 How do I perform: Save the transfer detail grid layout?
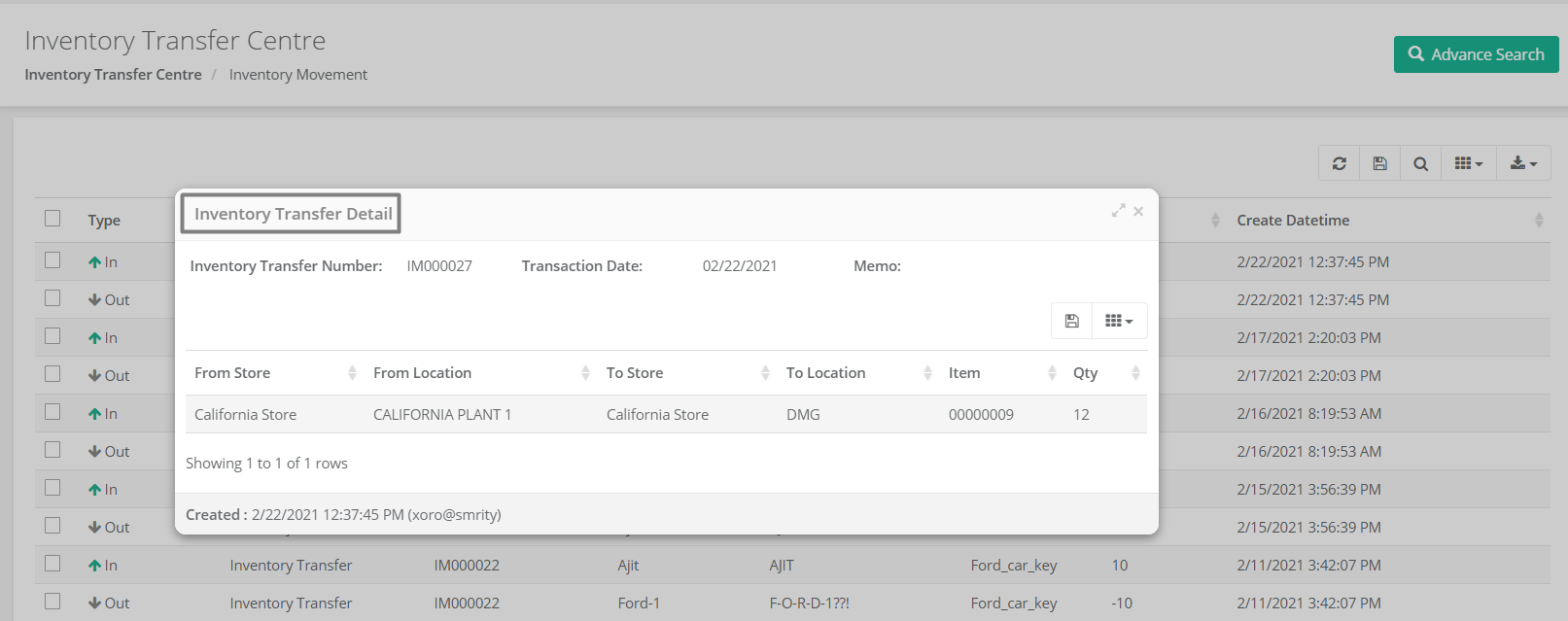click(1071, 321)
